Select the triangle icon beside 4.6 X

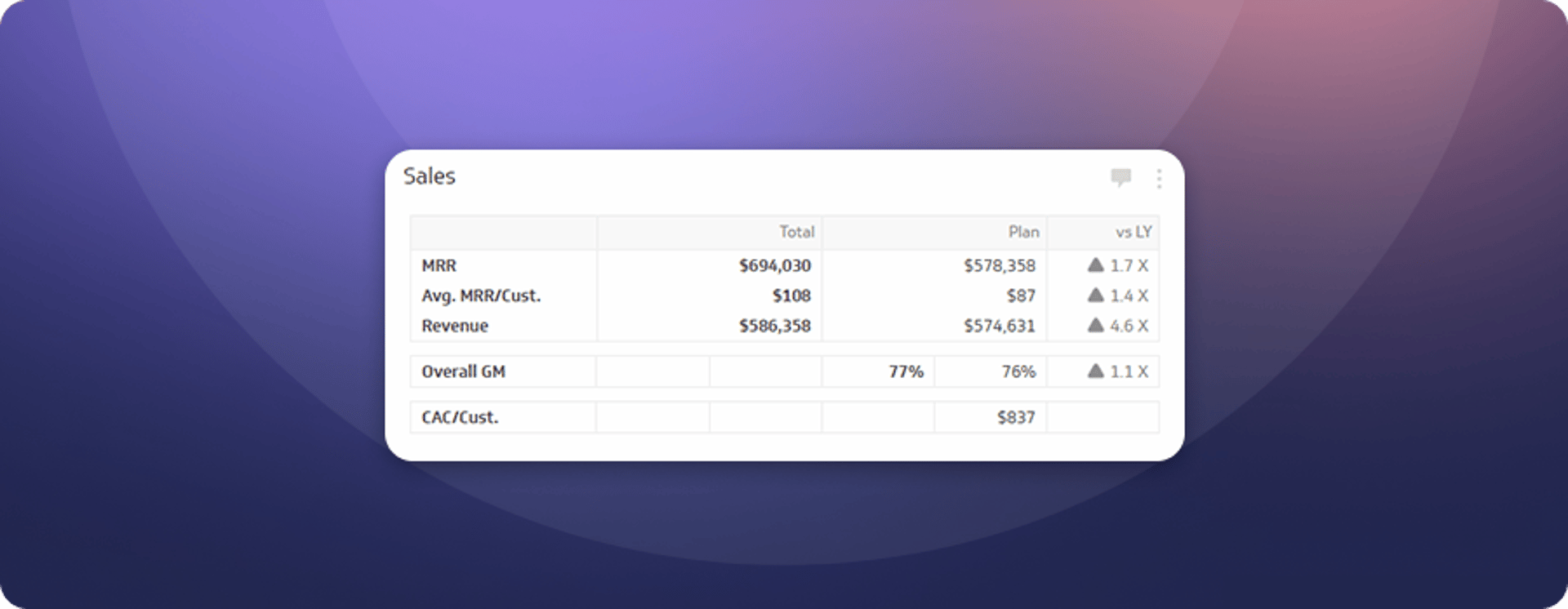(x=1097, y=325)
